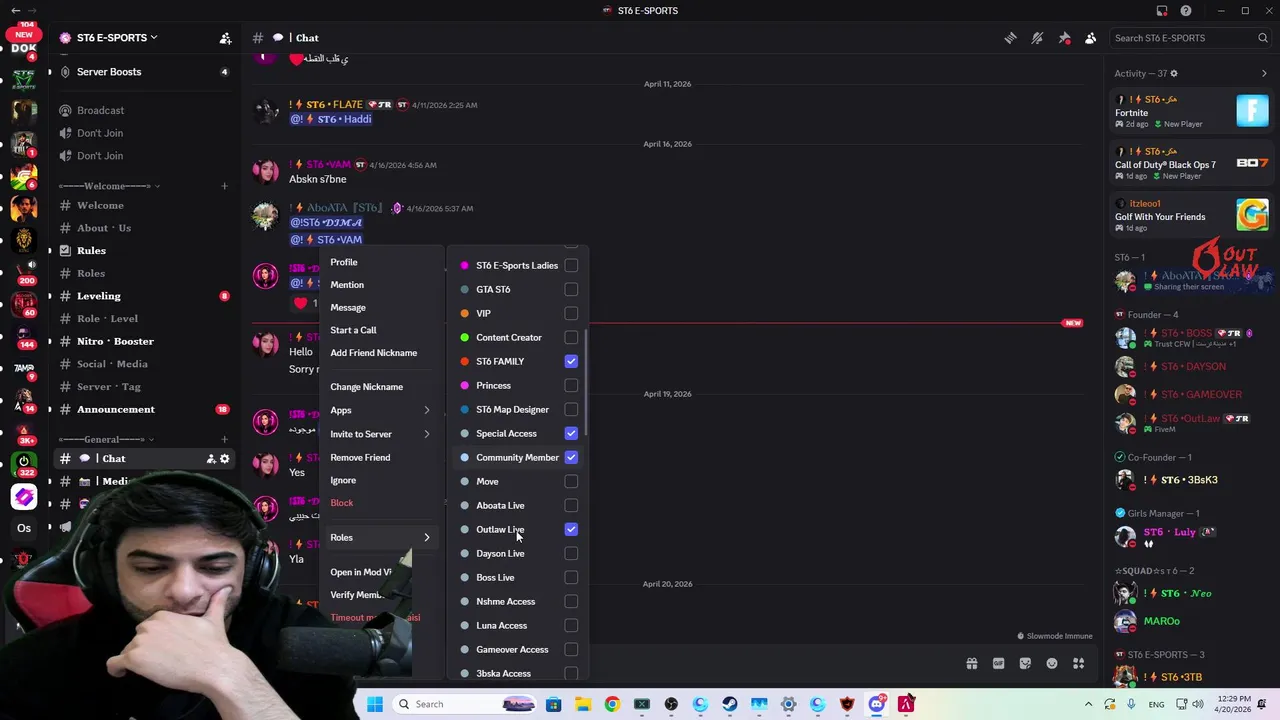Uncheck the Outlaw Live role
This screenshot has height=720, width=1280.
(571, 529)
